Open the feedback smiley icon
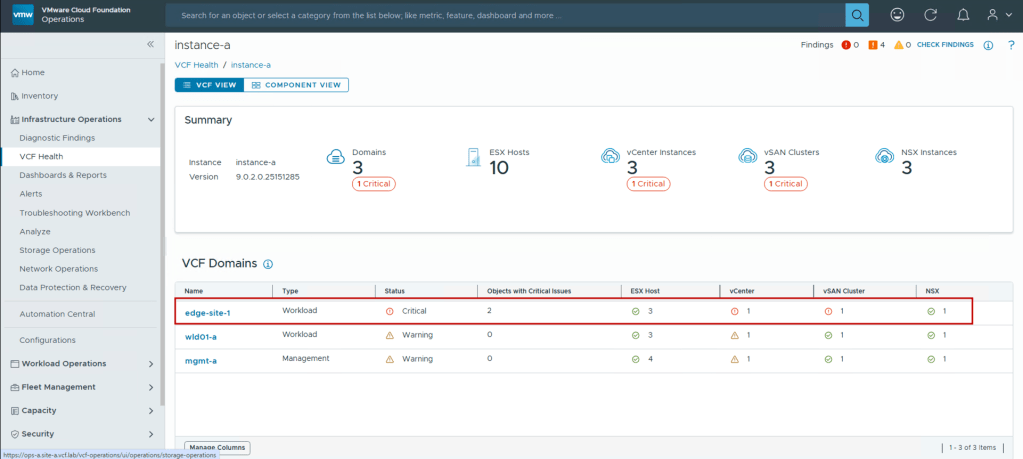This screenshot has width=1023, height=459. [898, 14]
